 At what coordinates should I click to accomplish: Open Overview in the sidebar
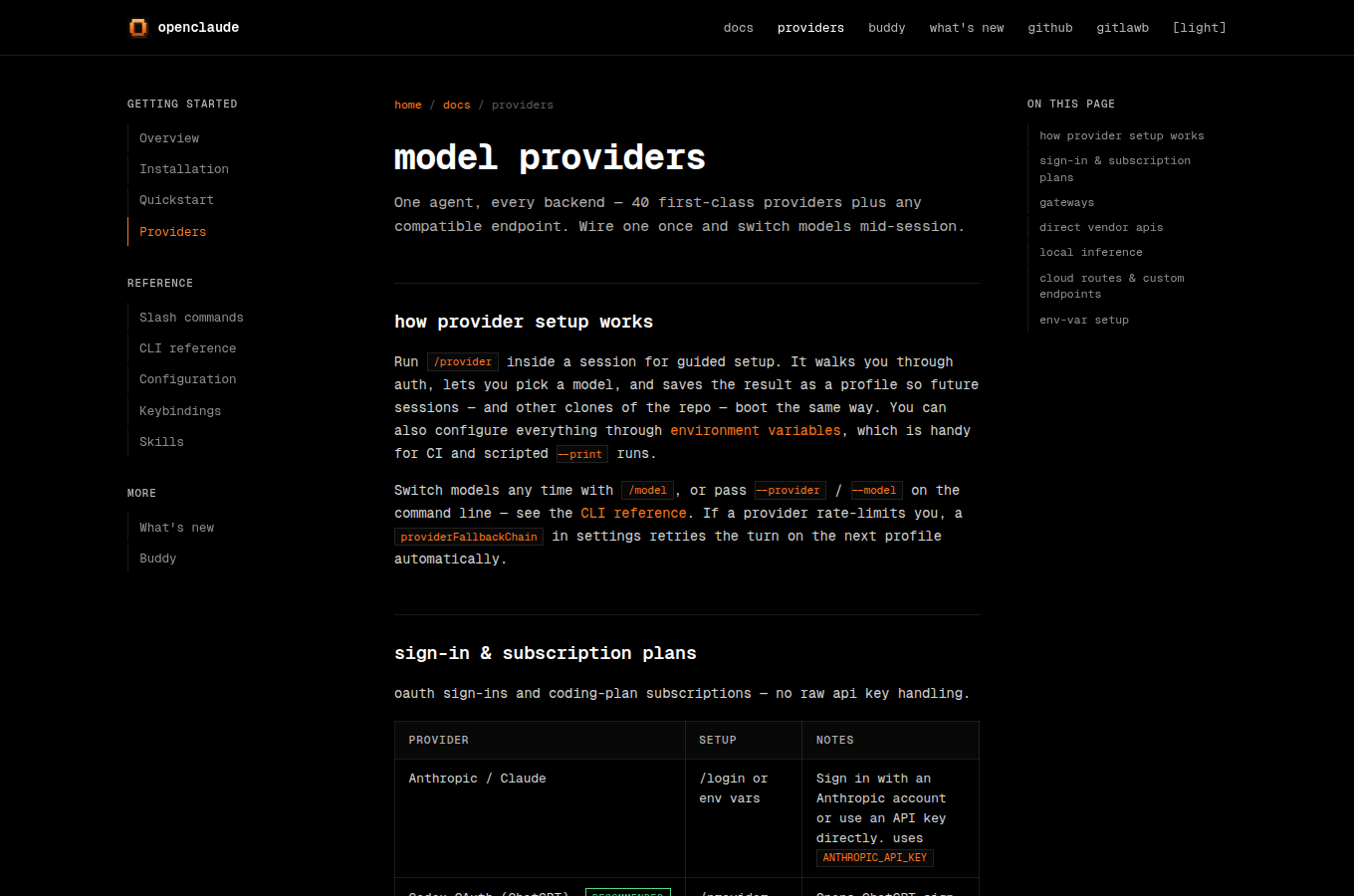[x=169, y=138]
